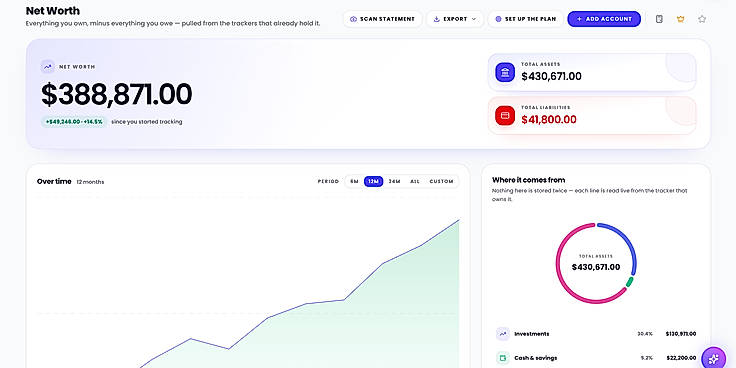
Task: Click the Investments amount $130,971.00
Action: point(681,334)
